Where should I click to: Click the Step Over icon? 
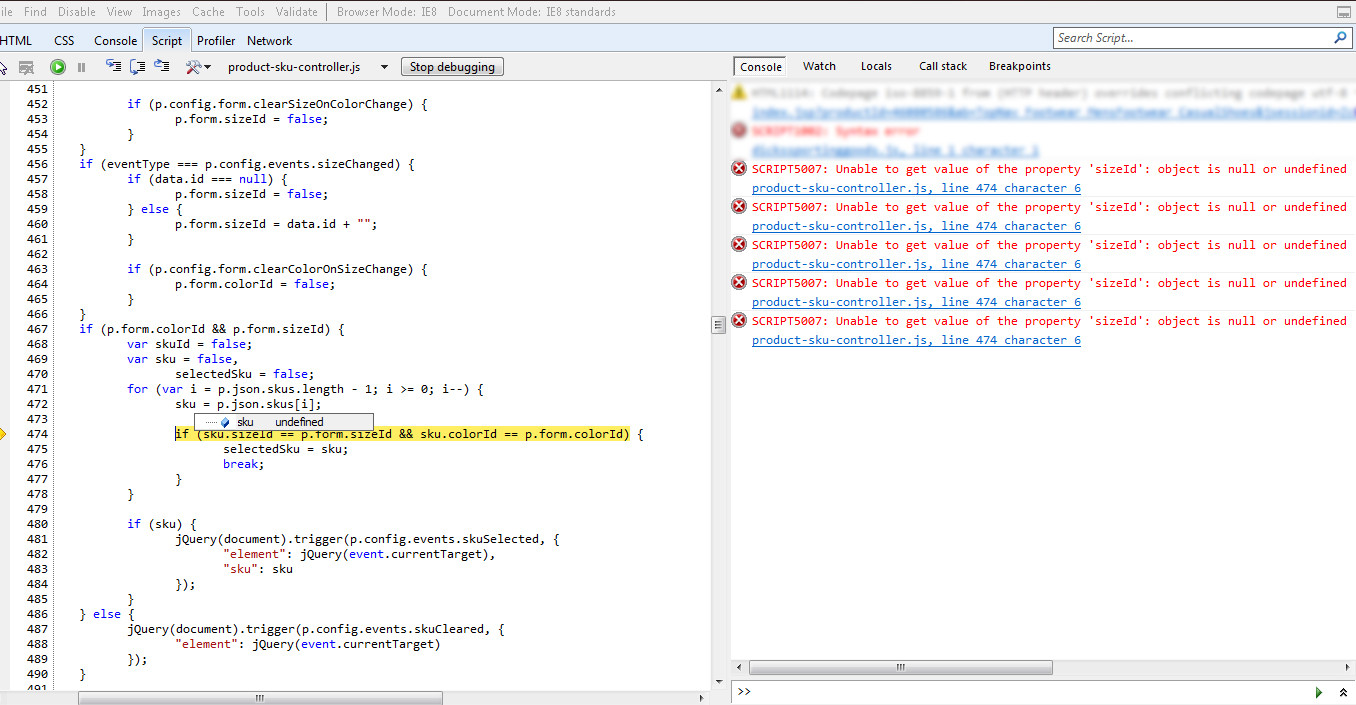(x=137, y=67)
